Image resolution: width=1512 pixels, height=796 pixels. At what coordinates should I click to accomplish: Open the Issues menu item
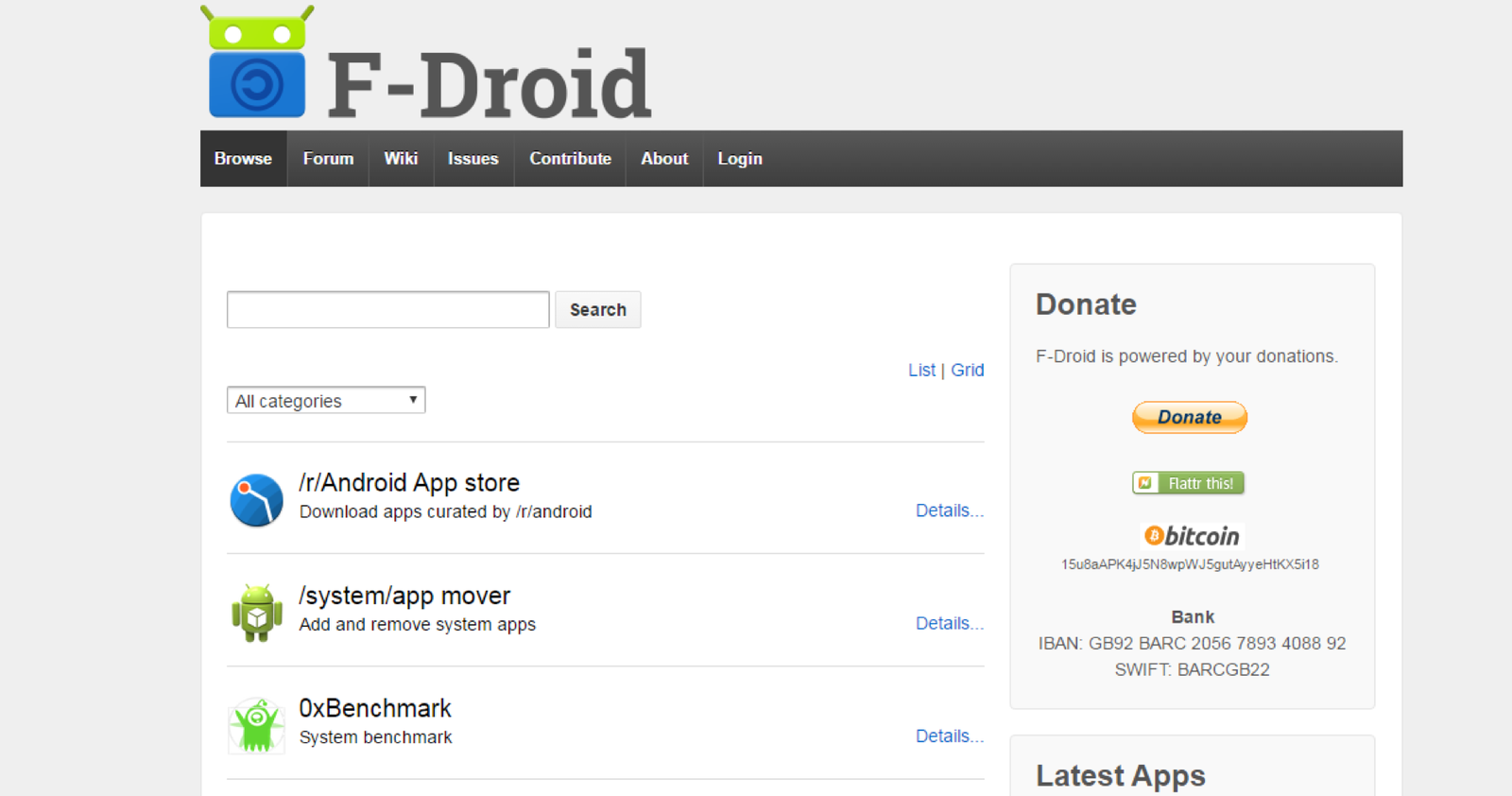click(x=473, y=159)
